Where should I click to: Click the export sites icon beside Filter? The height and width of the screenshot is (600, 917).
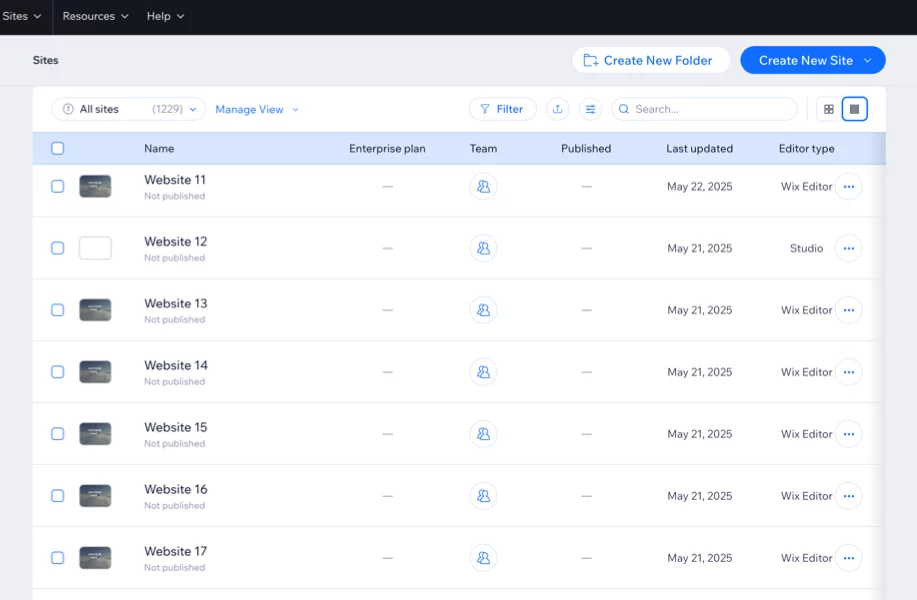(558, 109)
